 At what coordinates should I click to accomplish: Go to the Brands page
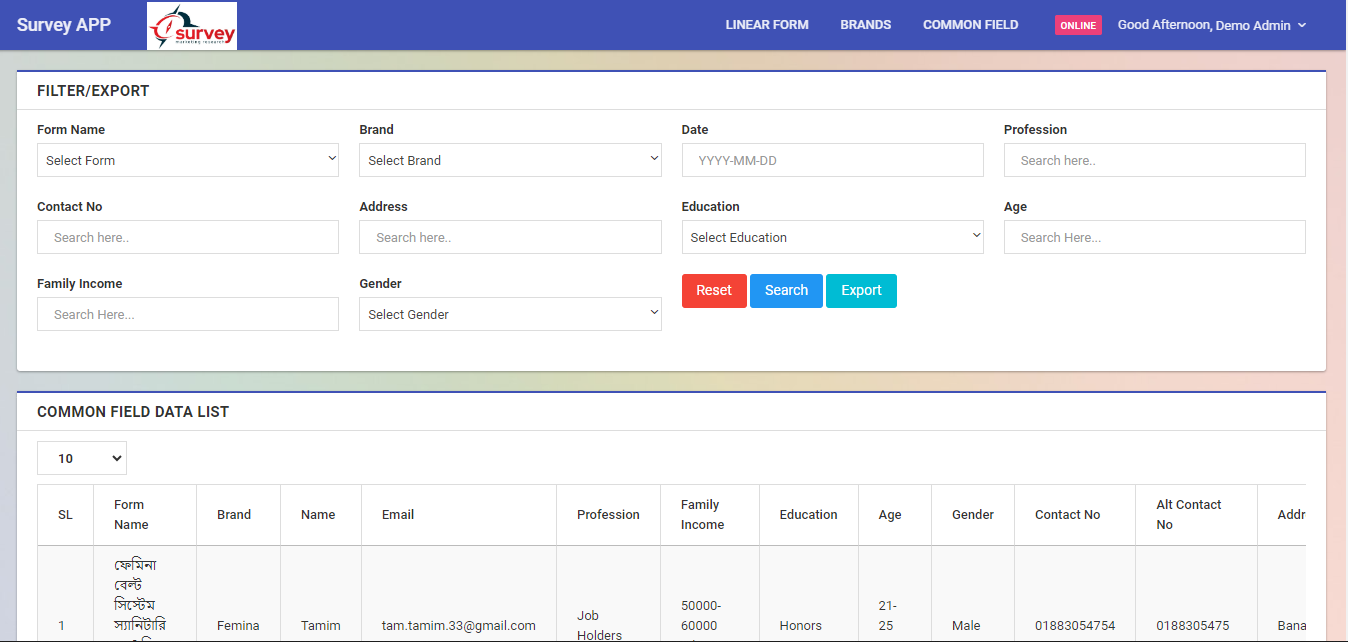[865, 25]
